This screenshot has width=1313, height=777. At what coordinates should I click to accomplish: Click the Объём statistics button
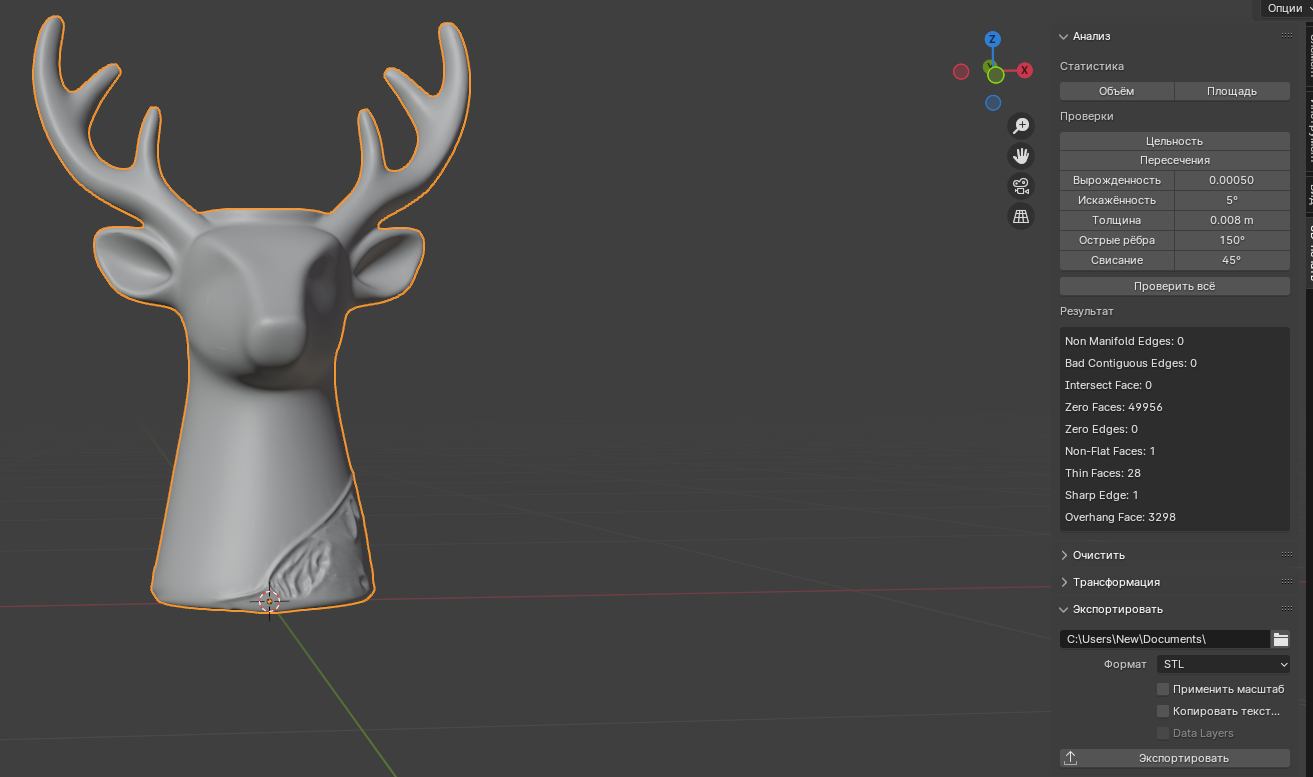coord(1116,91)
